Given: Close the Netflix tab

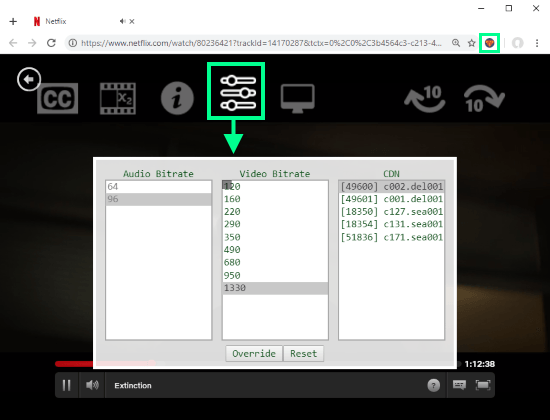Looking at the screenshot, I should pyautogui.click(x=132, y=21).
